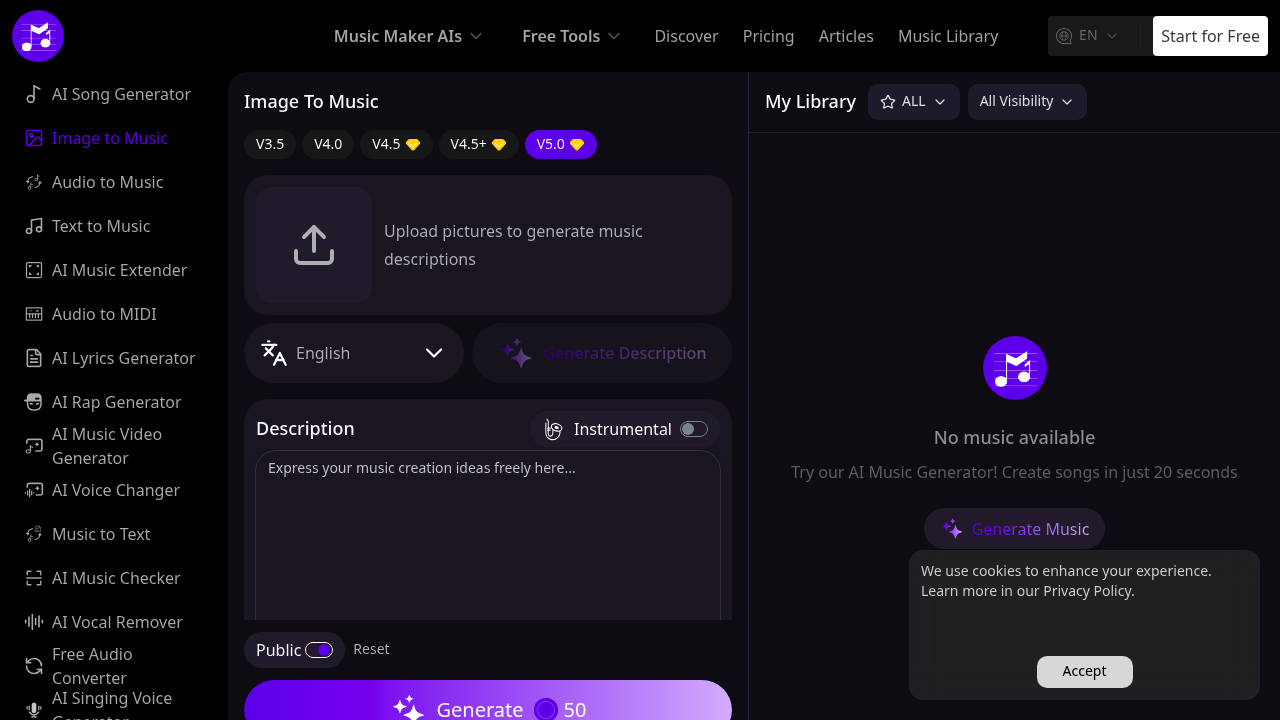This screenshot has width=1280, height=720.
Task: Reset the description form
Action: point(371,649)
